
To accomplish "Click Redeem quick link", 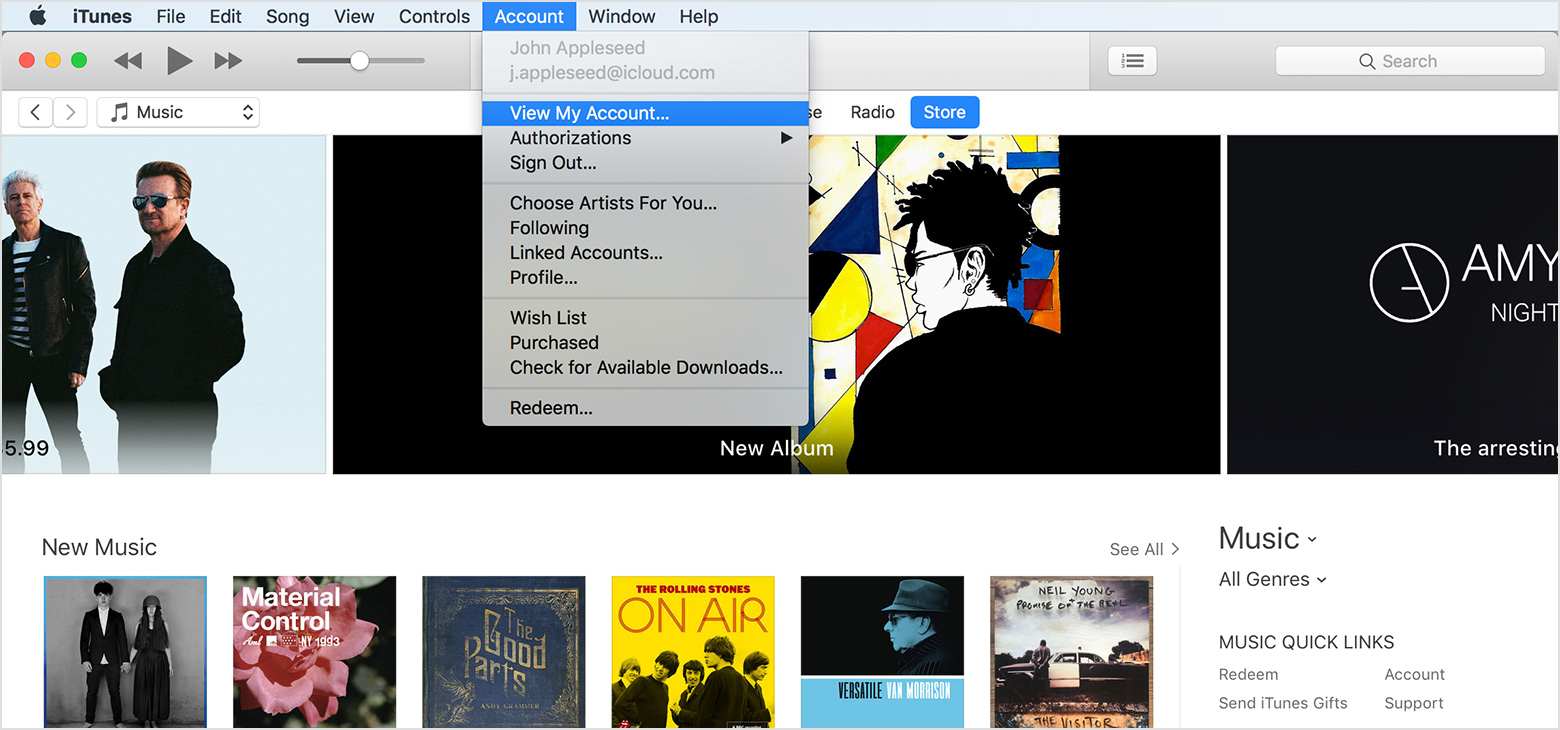I will [x=1248, y=675].
